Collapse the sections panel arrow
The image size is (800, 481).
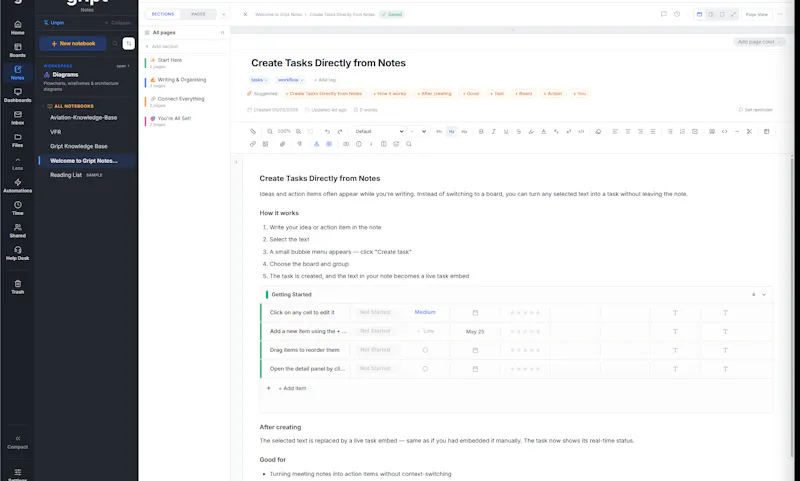point(223,14)
